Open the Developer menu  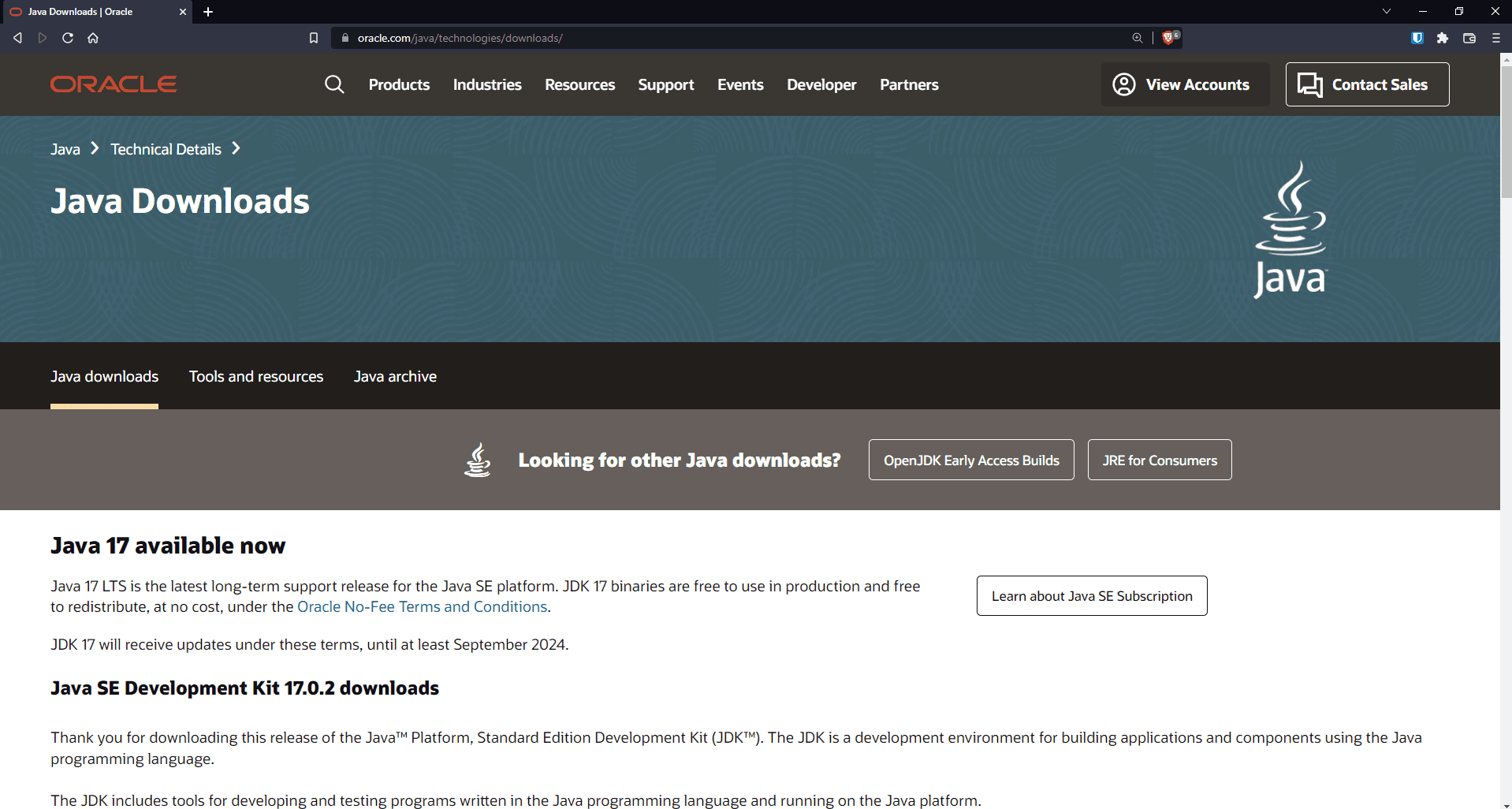tap(821, 84)
